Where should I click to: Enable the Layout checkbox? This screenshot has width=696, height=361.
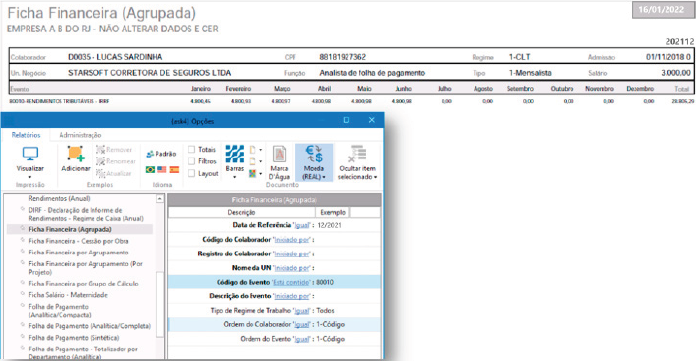192,173
